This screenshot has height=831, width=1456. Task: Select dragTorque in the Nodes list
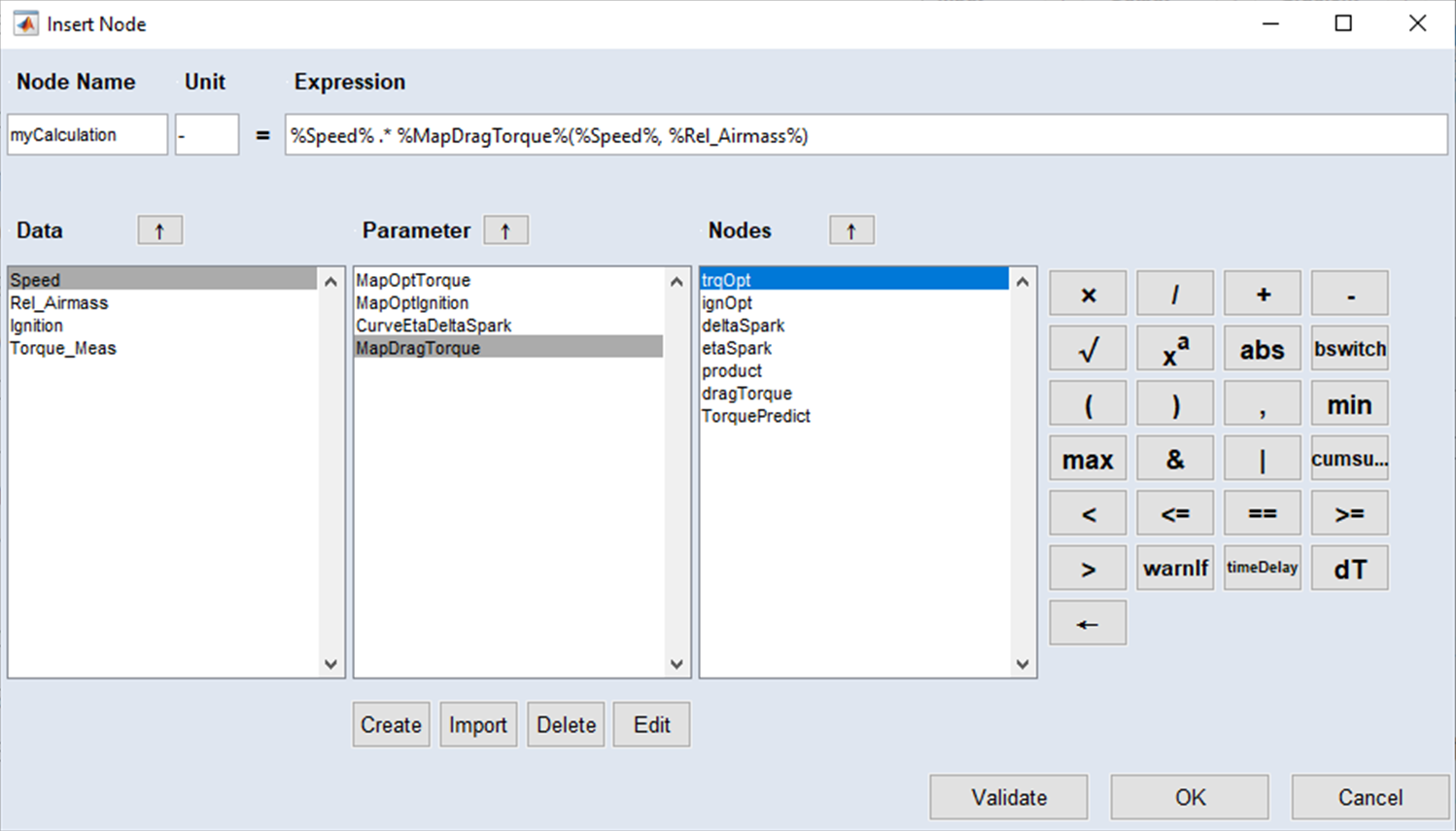[x=854, y=394]
